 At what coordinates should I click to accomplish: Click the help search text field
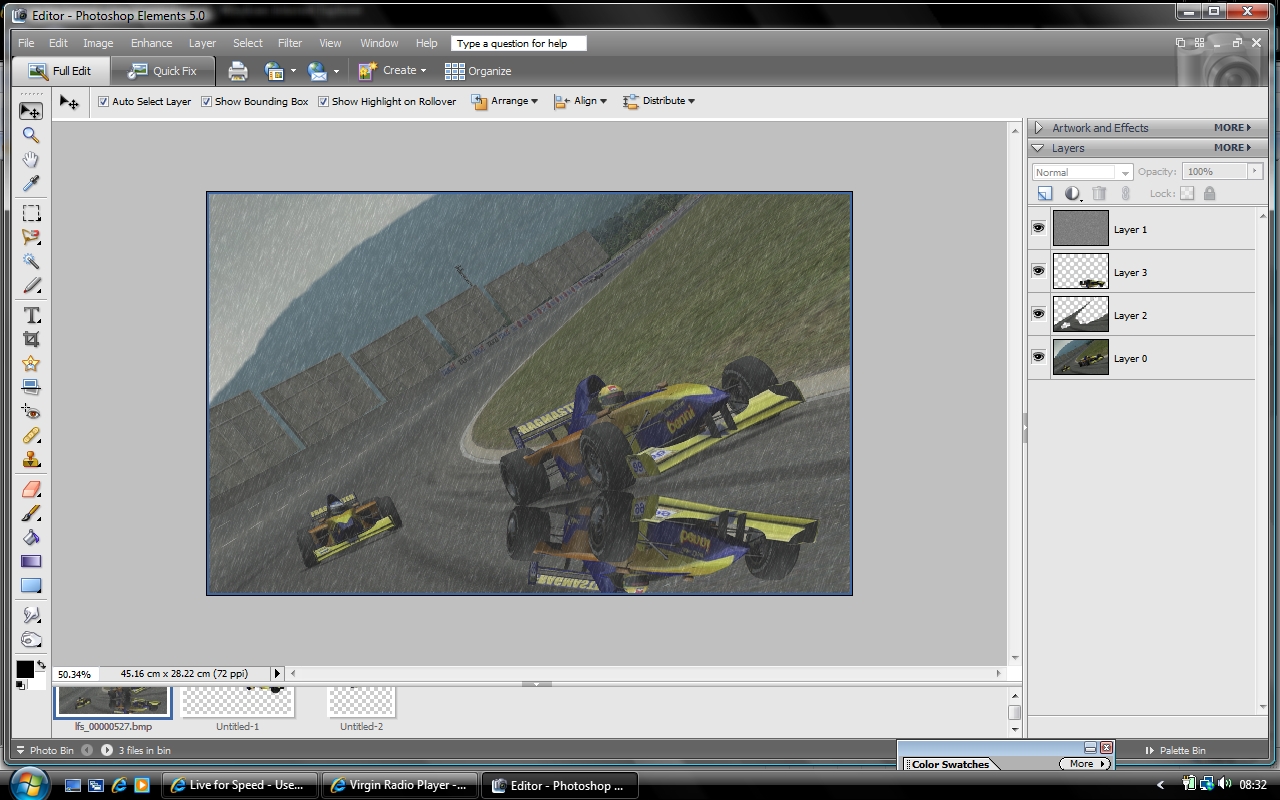pos(519,43)
